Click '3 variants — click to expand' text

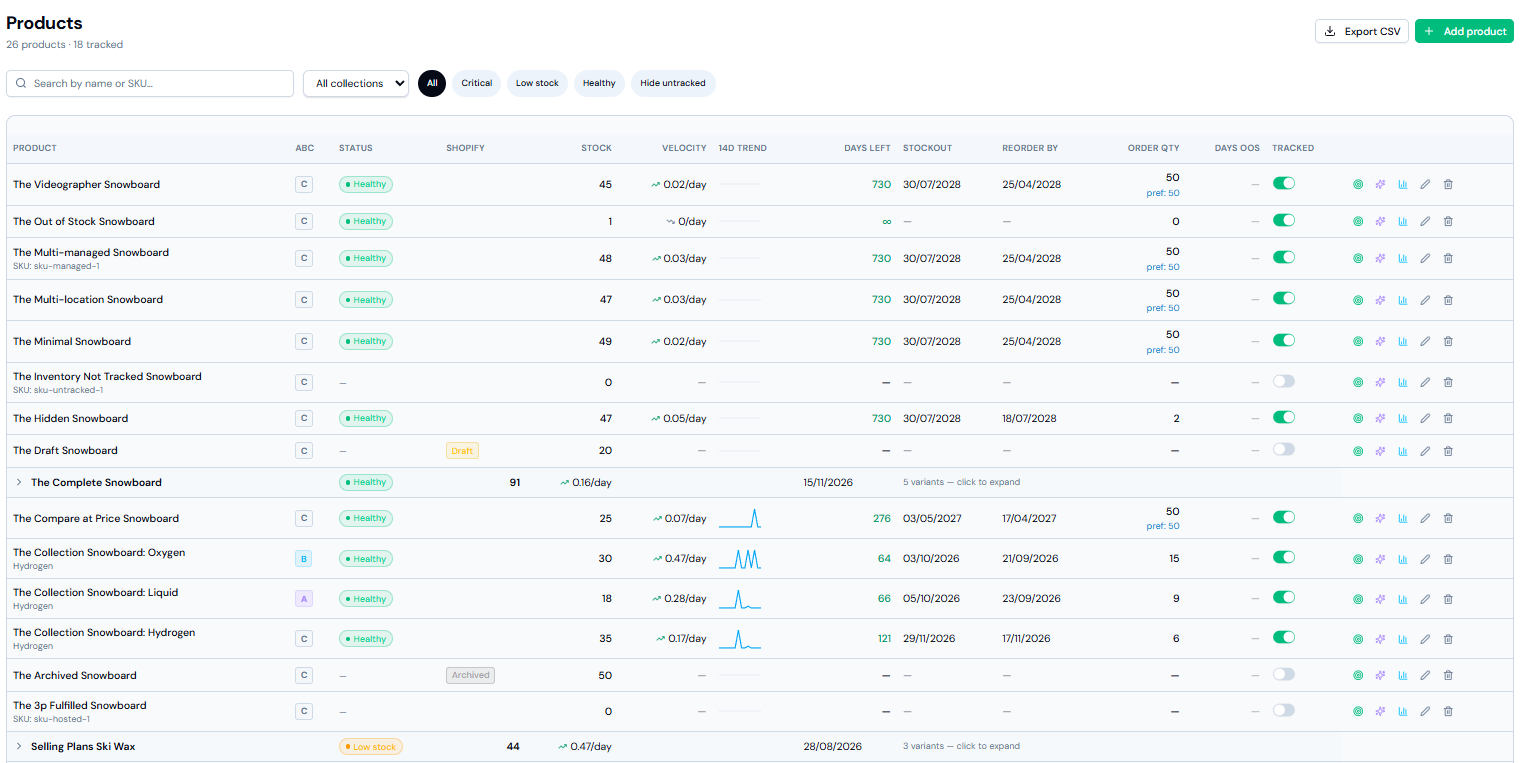coord(961,746)
